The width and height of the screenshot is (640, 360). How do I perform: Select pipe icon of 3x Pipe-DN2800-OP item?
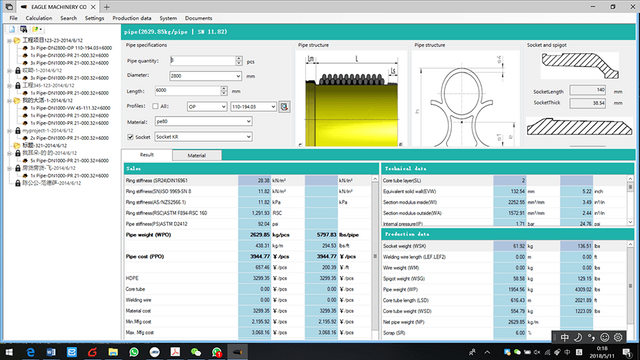25,48
